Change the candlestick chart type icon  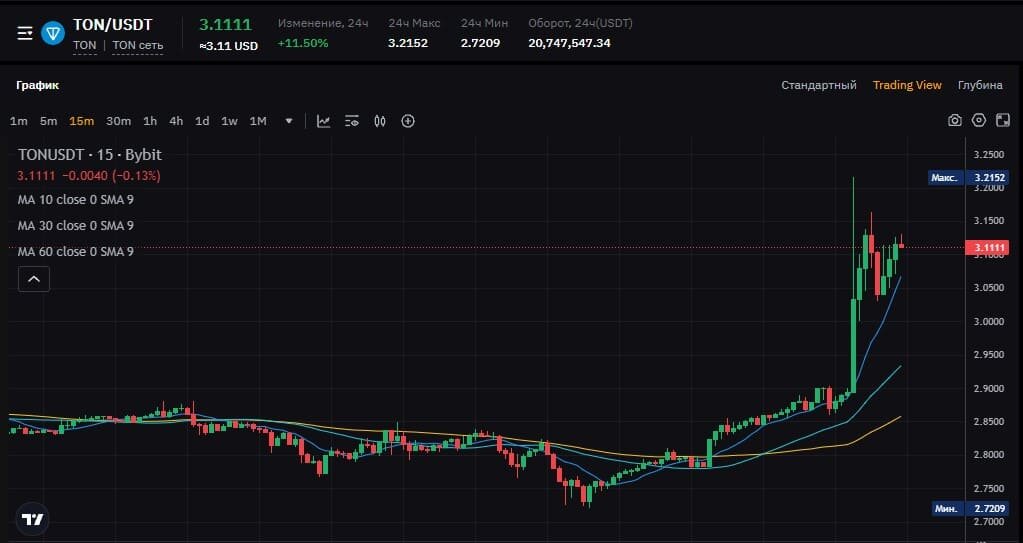pos(380,121)
